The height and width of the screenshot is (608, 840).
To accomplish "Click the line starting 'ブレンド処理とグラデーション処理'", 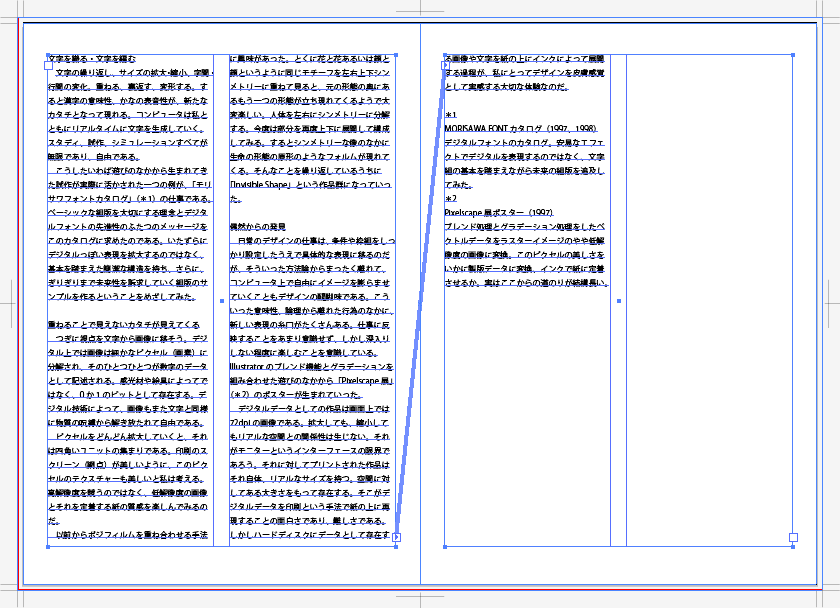I will click(x=524, y=227).
